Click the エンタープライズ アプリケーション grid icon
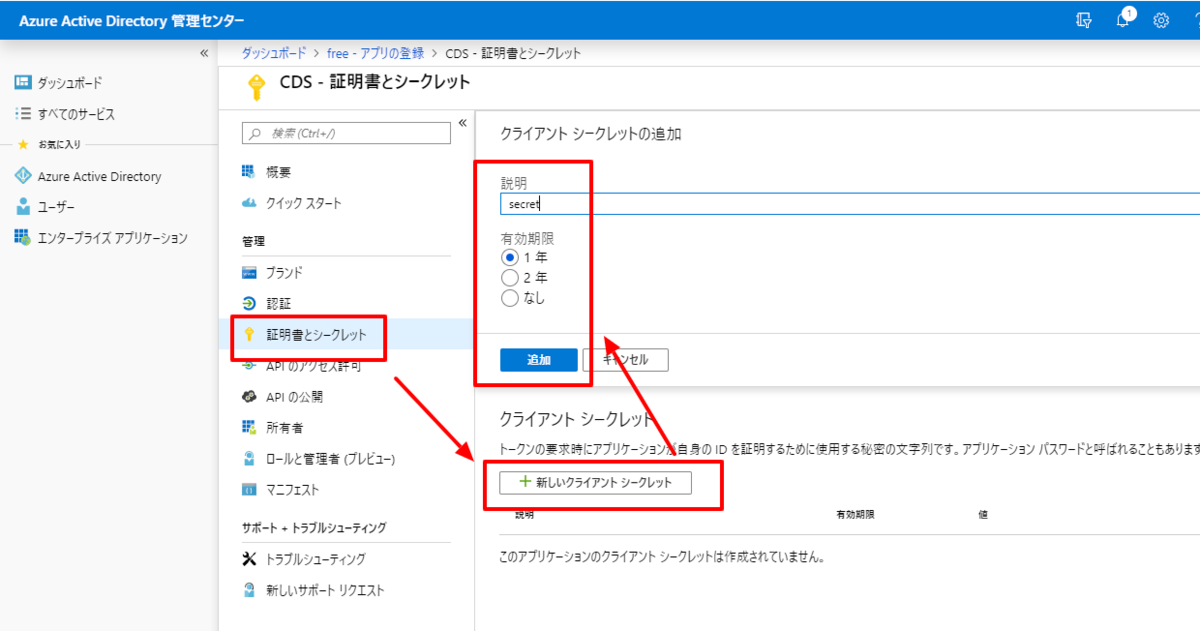This screenshot has height=631, width=1200. click(23, 238)
